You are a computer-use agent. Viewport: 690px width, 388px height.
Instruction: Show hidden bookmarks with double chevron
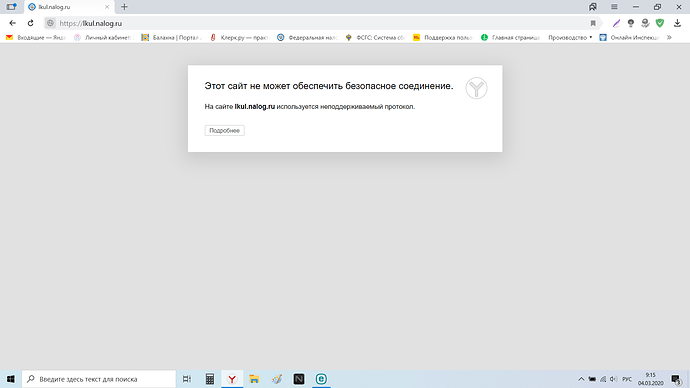coord(669,38)
